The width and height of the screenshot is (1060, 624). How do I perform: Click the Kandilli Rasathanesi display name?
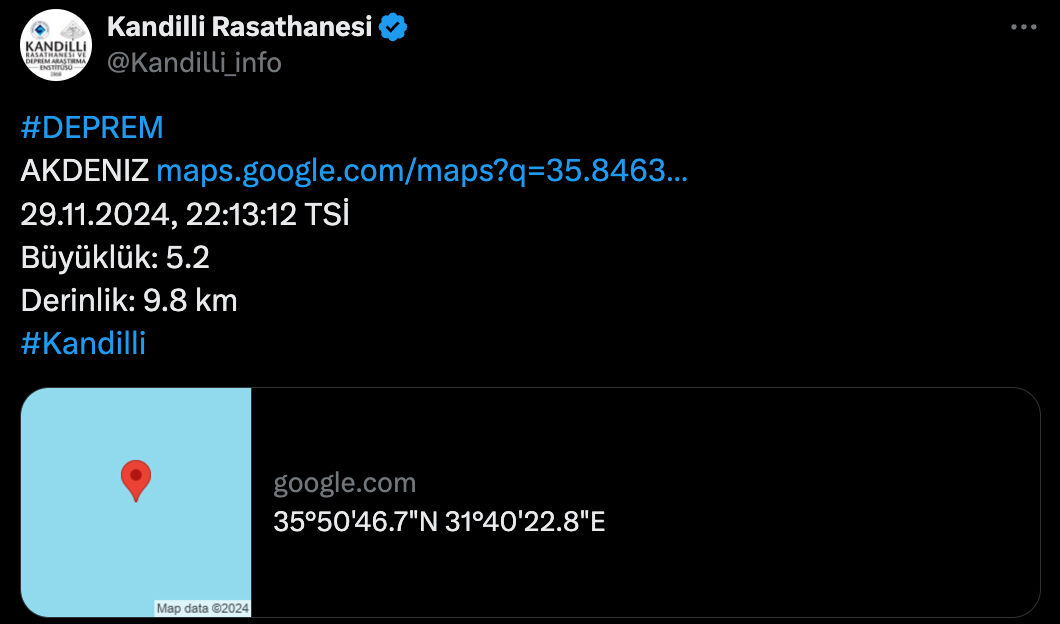coord(239,27)
